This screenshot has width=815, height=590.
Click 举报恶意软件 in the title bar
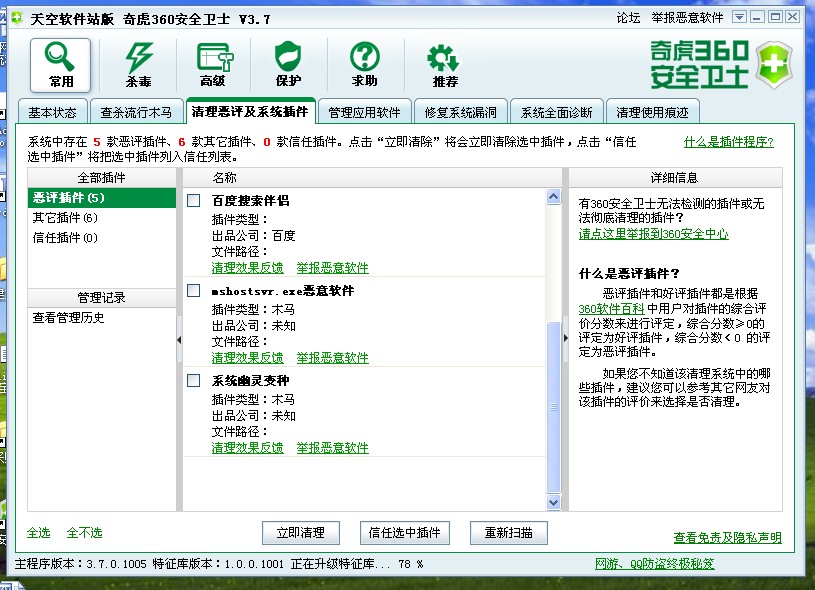[x=687, y=18]
